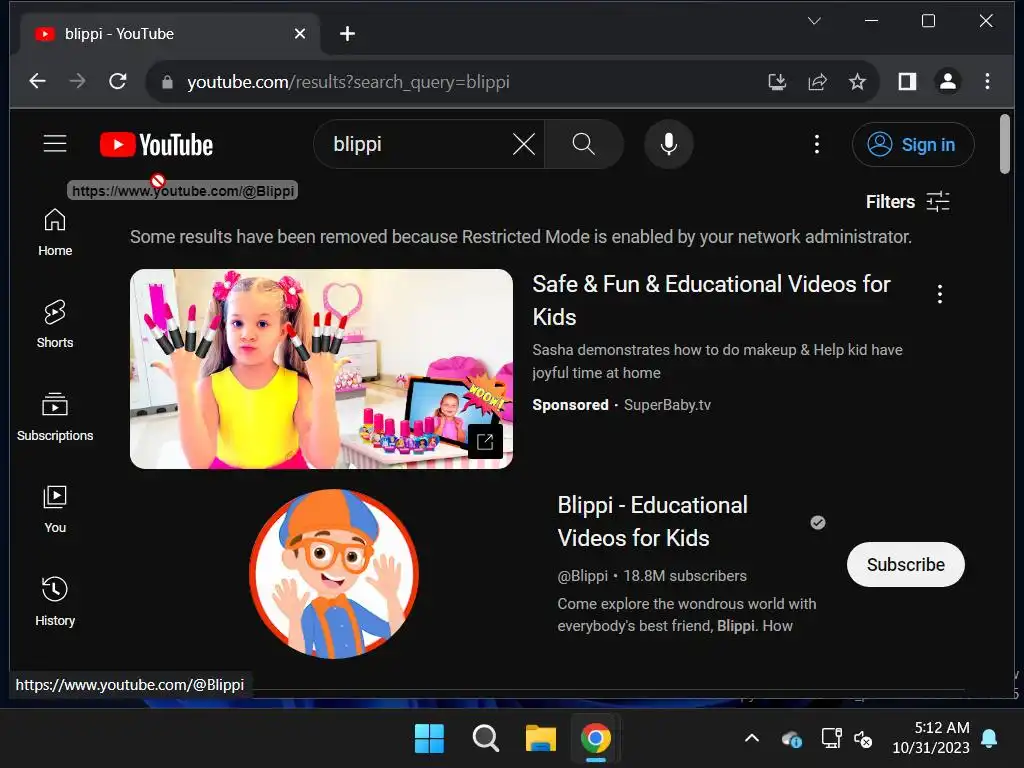1024x768 pixels.
Task: Open Windows taskbar search
Action: point(485,739)
